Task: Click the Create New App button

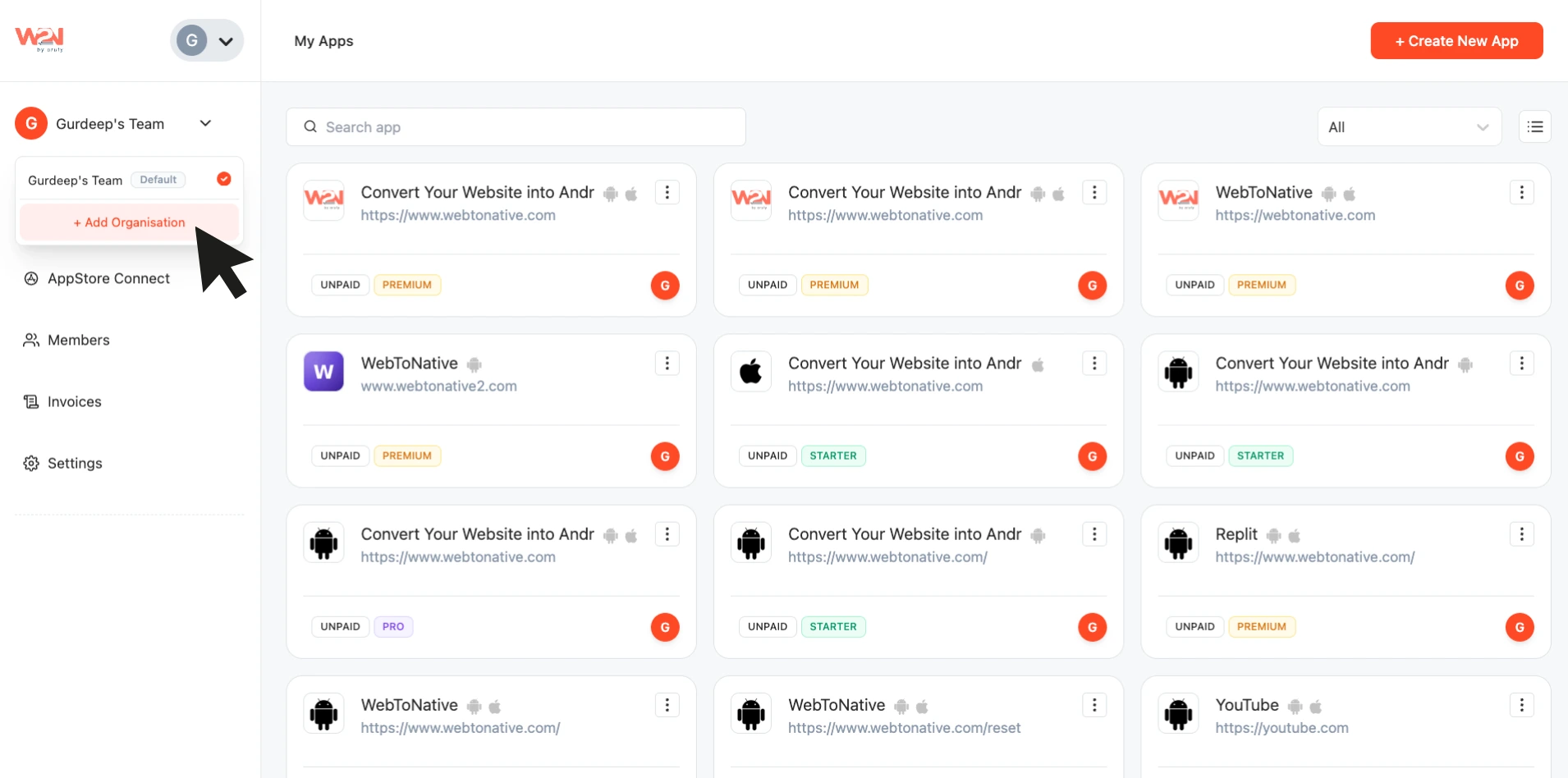Action: click(1456, 41)
